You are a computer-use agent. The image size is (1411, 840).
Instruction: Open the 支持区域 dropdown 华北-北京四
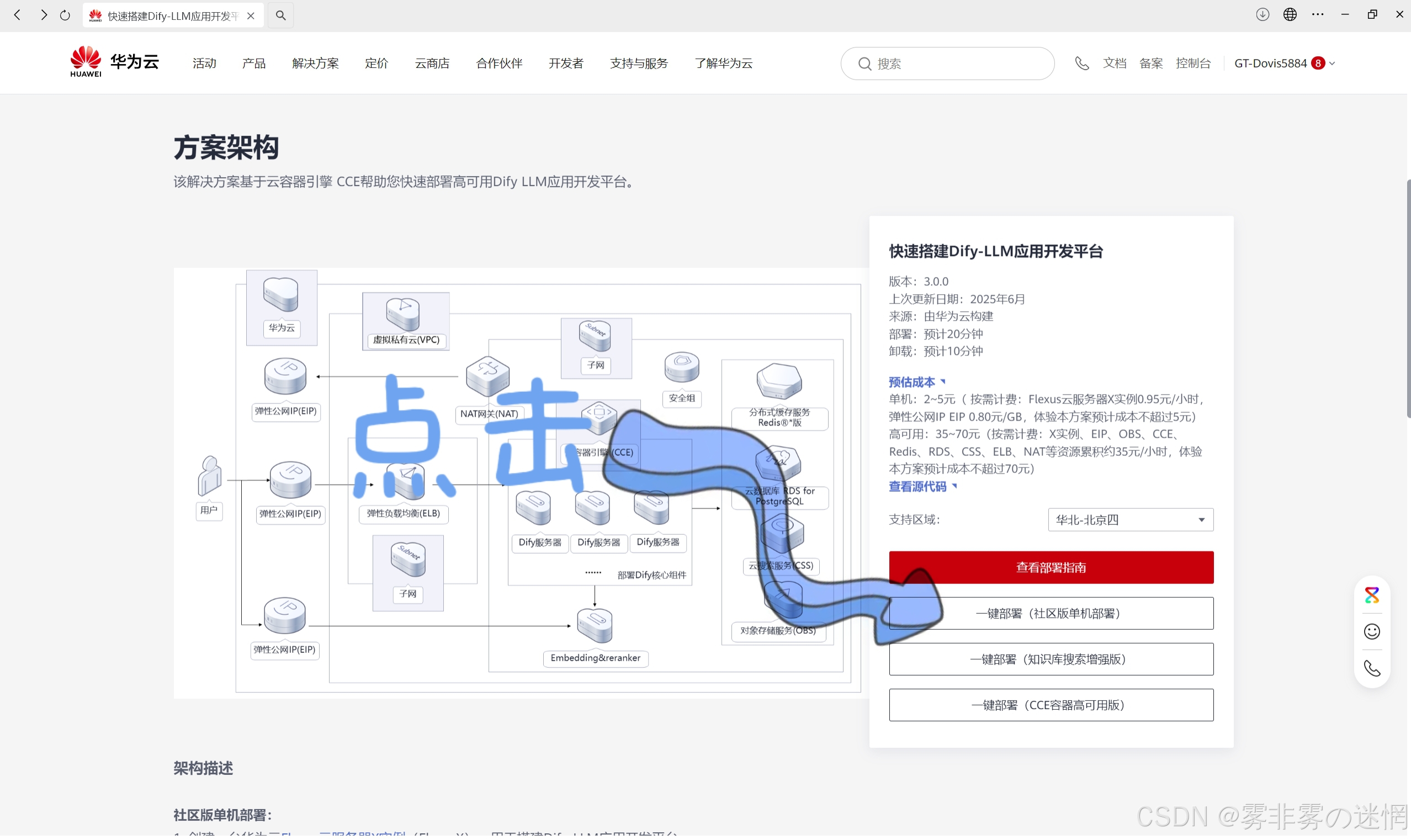tap(1130, 520)
